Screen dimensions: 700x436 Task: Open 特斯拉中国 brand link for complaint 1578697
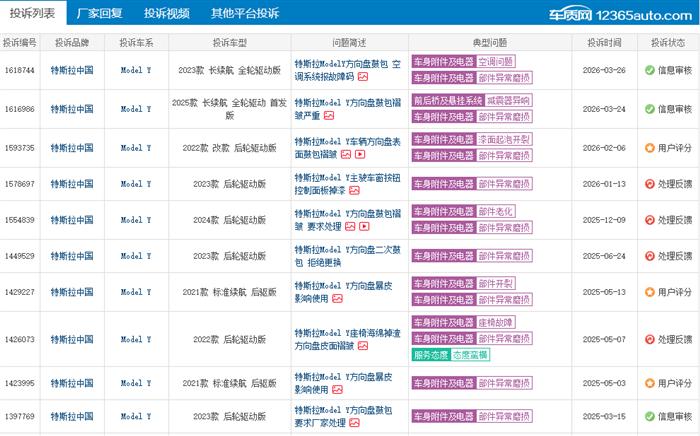click(72, 184)
